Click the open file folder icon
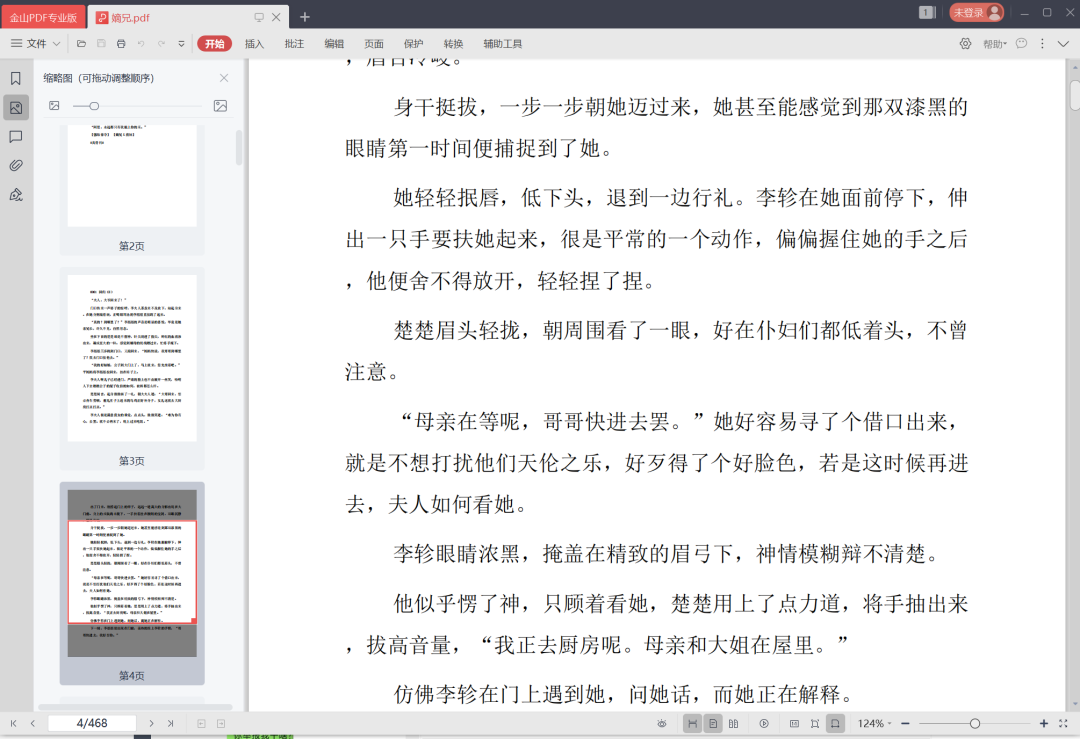 point(81,44)
